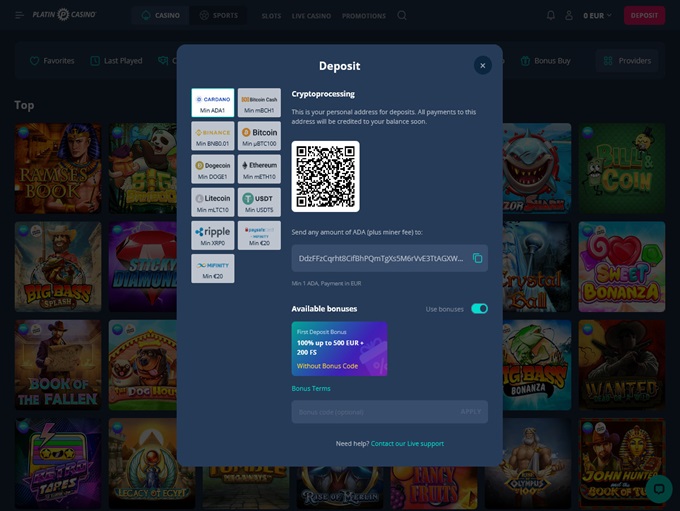
Task: Copy the ADA deposit address
Action: 477,258
